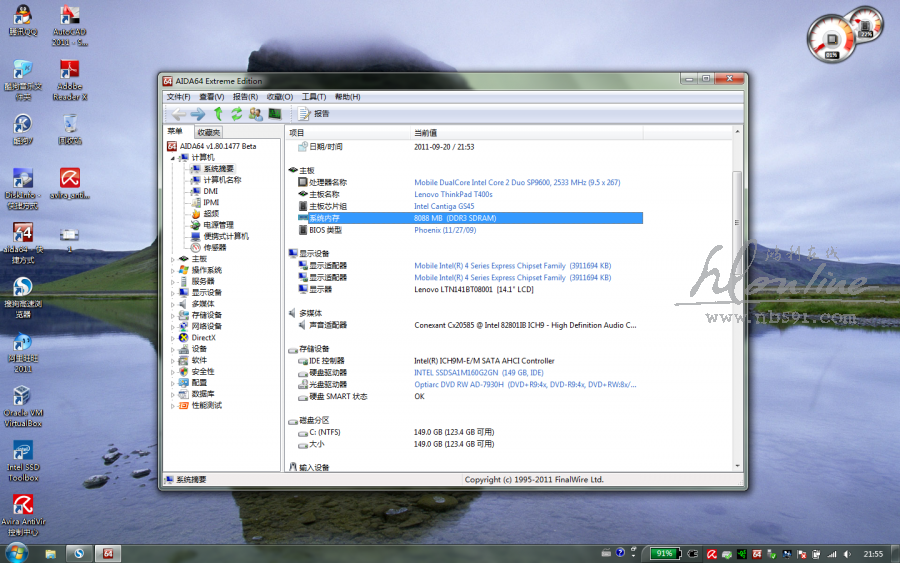Click the Mobile DualCore processor link
The width and height of the screenshot is (900, 563).
(x=517, y=183)
